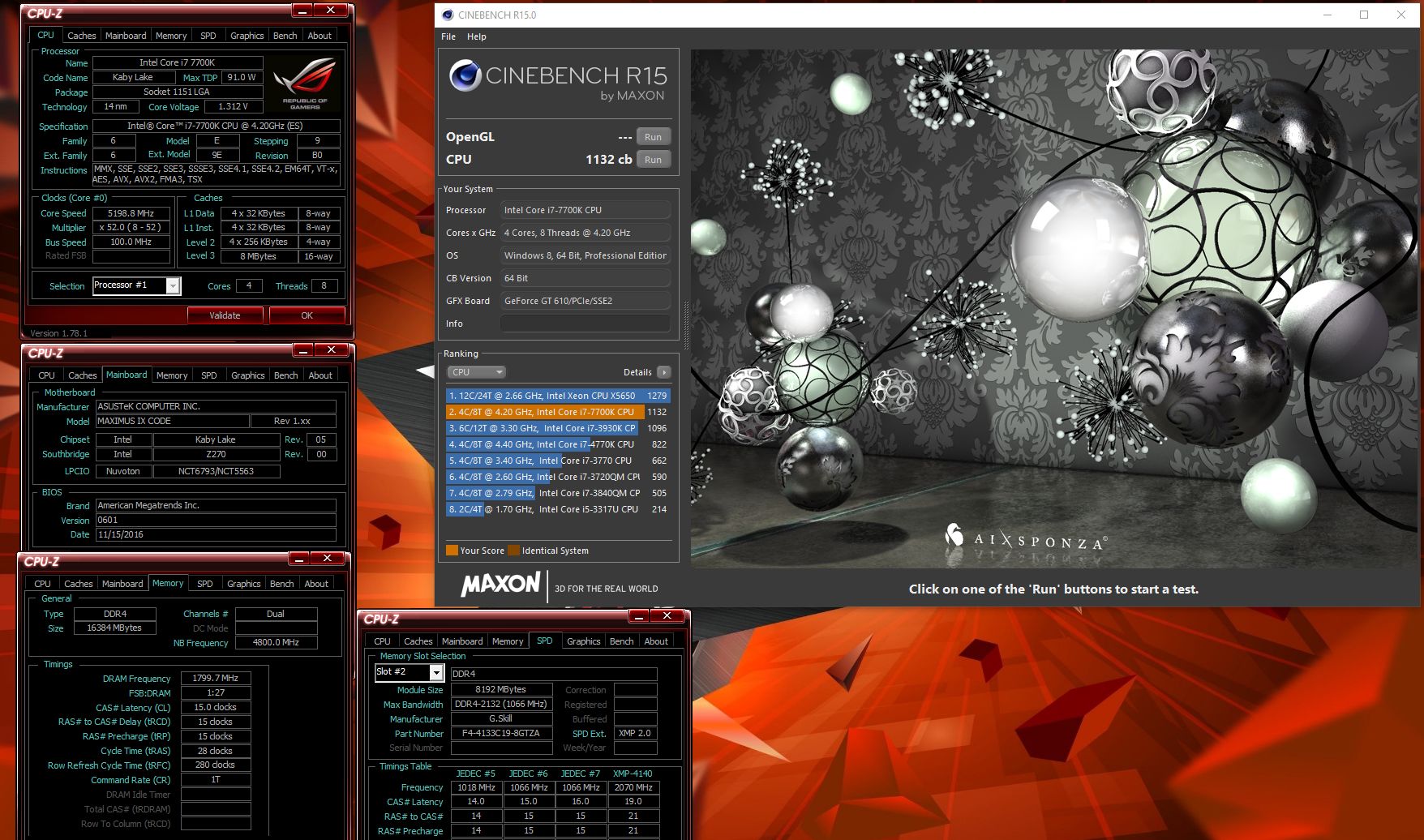
Task: Maximize the Cinebench R15 window
Action: 1364,15
